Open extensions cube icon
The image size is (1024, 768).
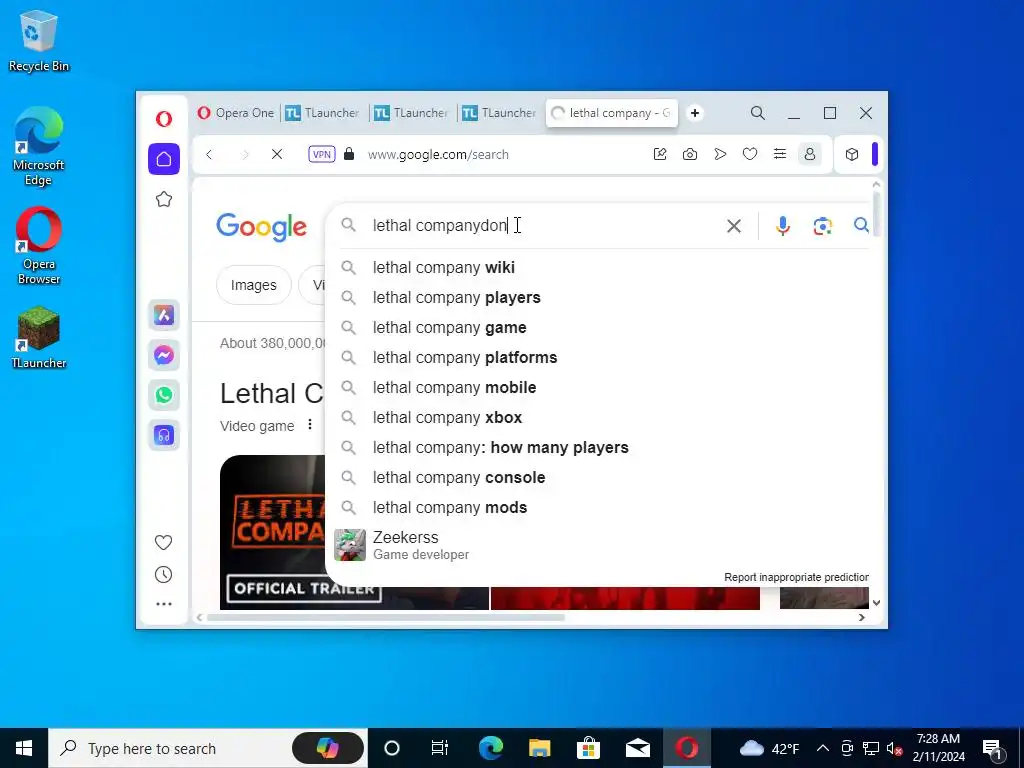coord(852,154)
